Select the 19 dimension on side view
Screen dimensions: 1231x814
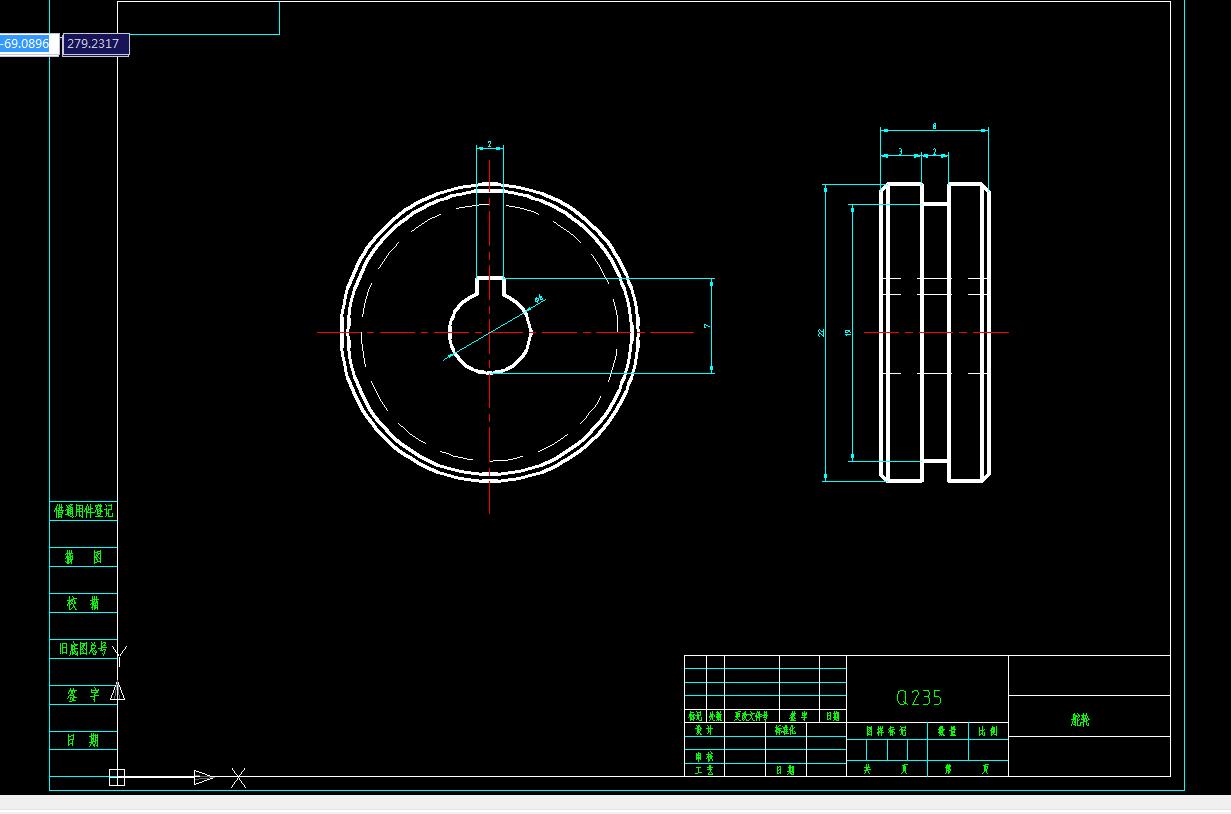pos(848,333)
